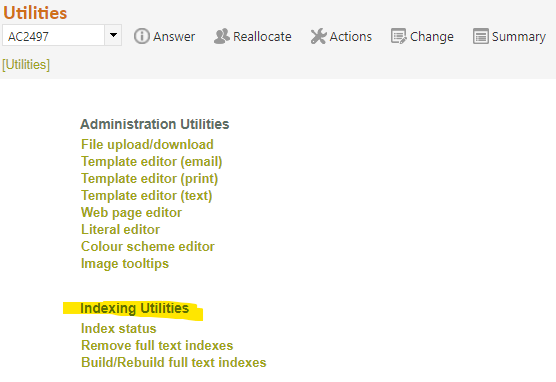Screen dimensions: 556x382
Task: Click into the AC2497 input field
Action: point(54,35)
